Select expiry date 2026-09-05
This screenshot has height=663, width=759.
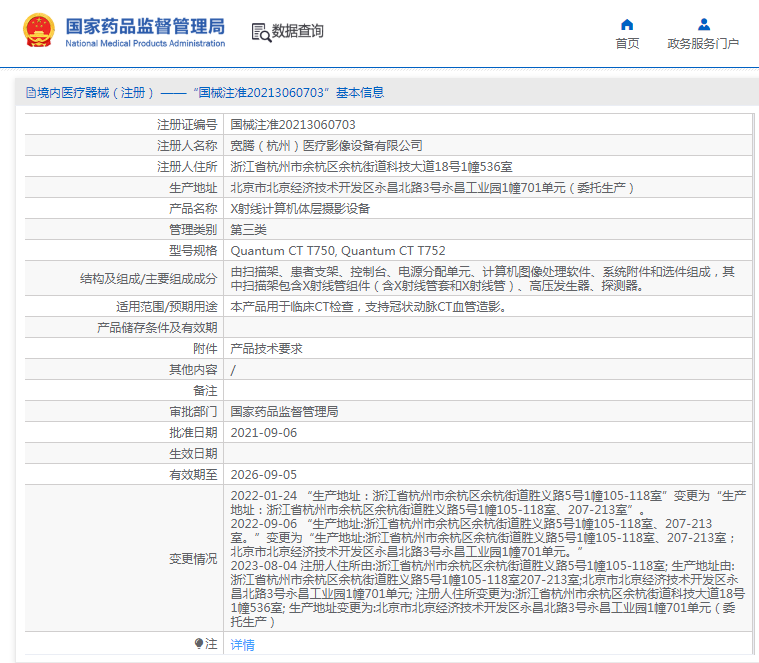tap(264, 475)
